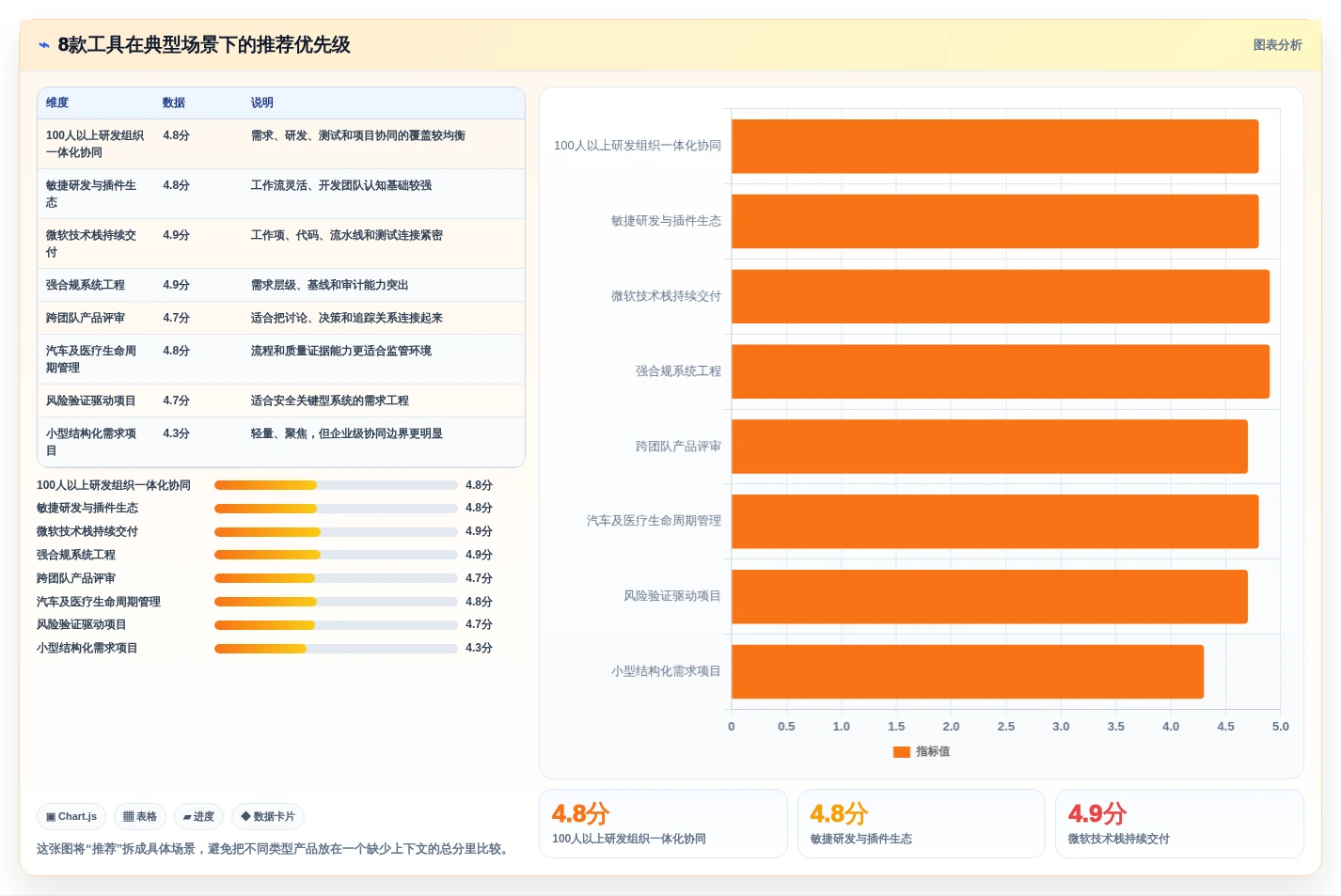Click progress bar for 微软技术栈持续交付

point(336,532)
